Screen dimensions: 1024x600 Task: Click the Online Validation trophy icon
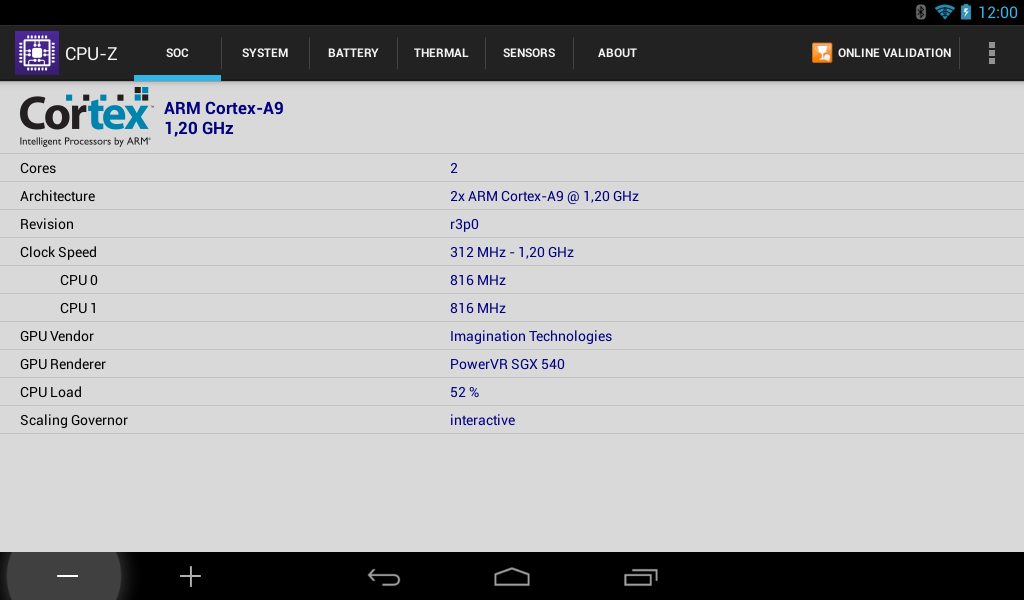[x=822, y=53]
